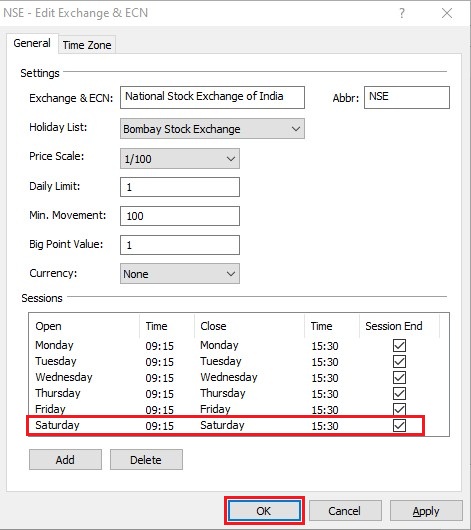This screenshot has height=530, width=471.
Task: Click the help question mark icon
Action: coord(402,13)
